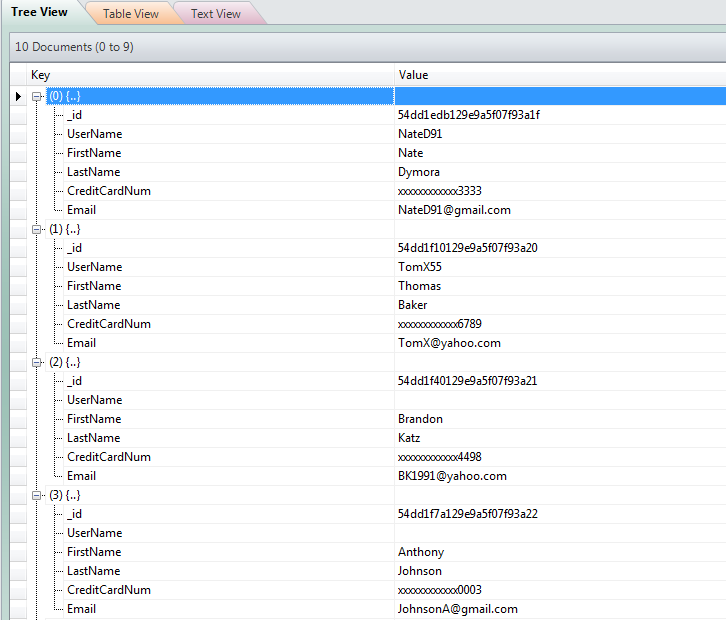Select FirstName value Anthony
The width and height of the screenshot is (726, 620).
pyautogui.click(x=421, y=551)
